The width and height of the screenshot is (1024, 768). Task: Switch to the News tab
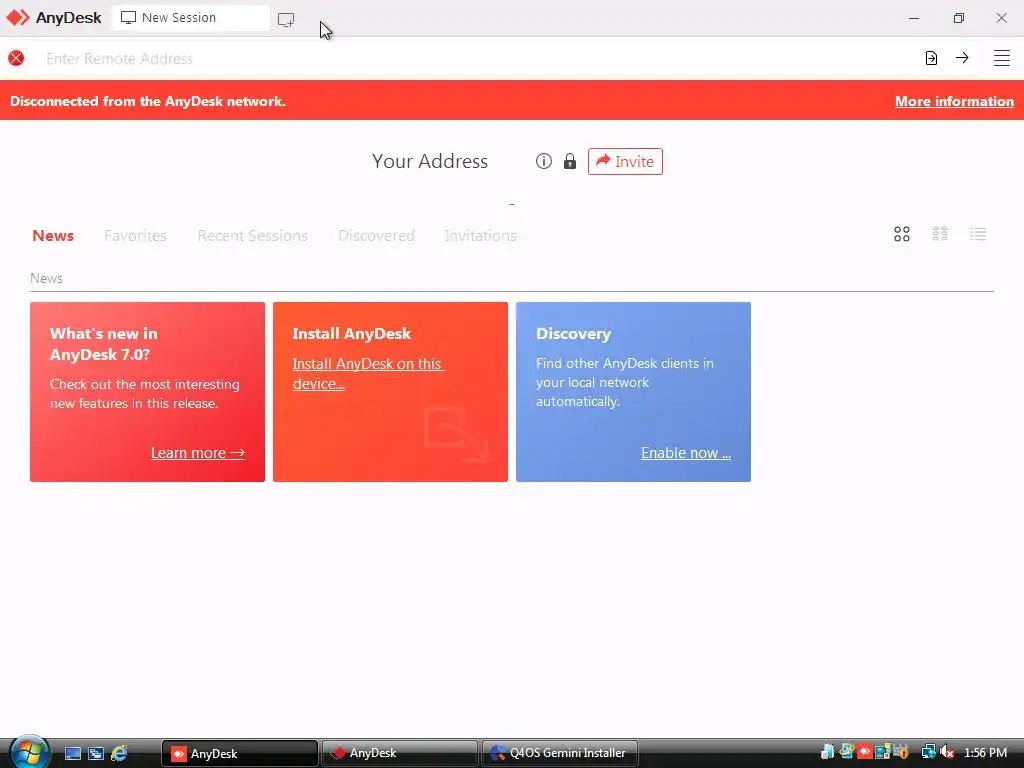53,236
